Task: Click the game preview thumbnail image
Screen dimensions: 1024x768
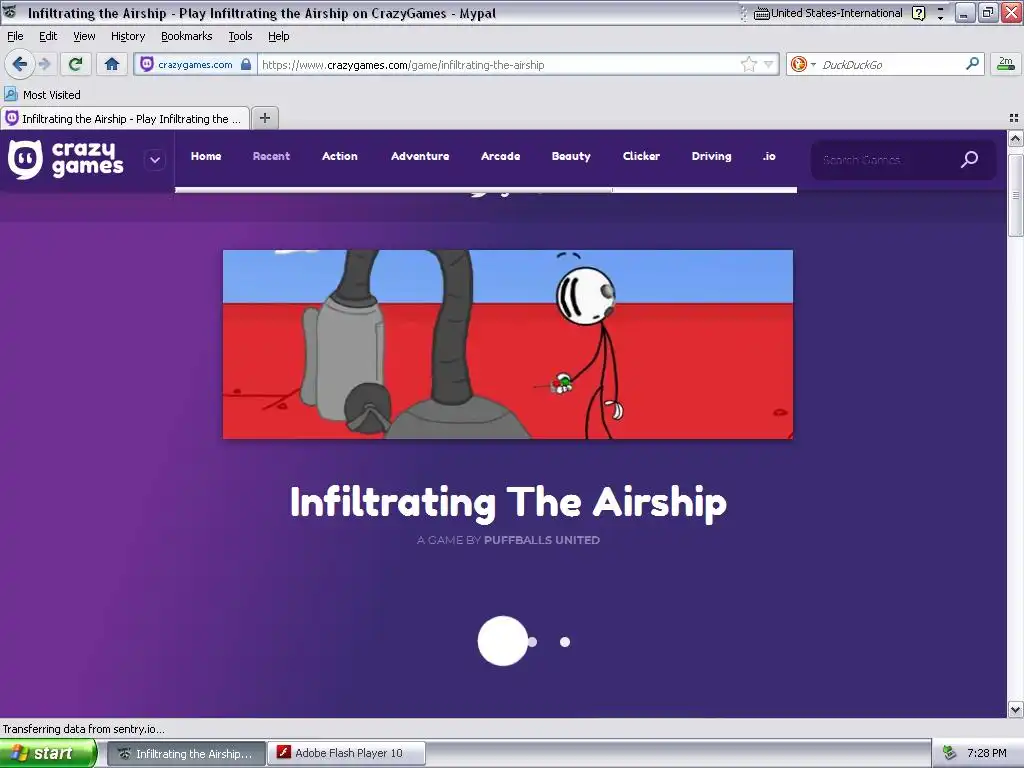Action: 507,344
